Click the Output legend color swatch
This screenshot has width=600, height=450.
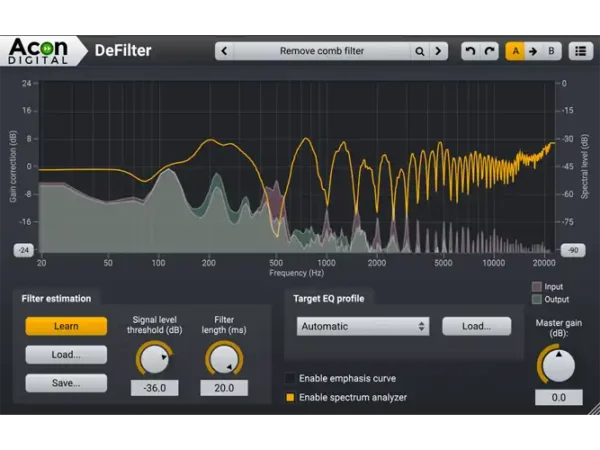pyautogui.click(x=537, y=299)
